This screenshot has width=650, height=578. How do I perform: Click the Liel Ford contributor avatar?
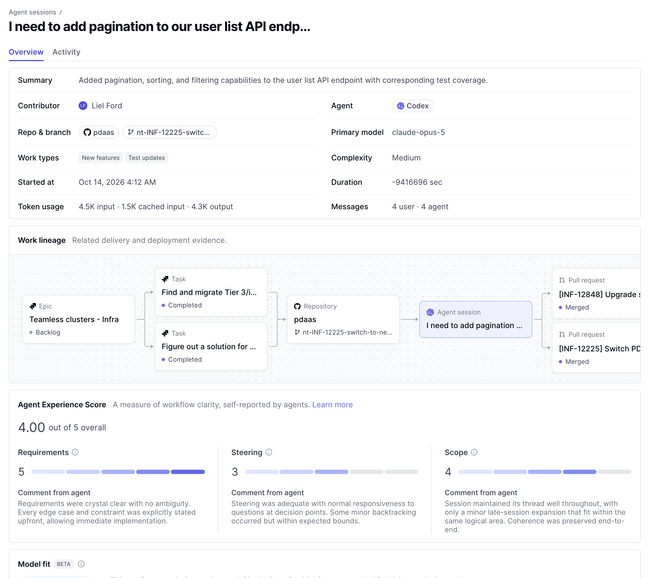point(83,106)
